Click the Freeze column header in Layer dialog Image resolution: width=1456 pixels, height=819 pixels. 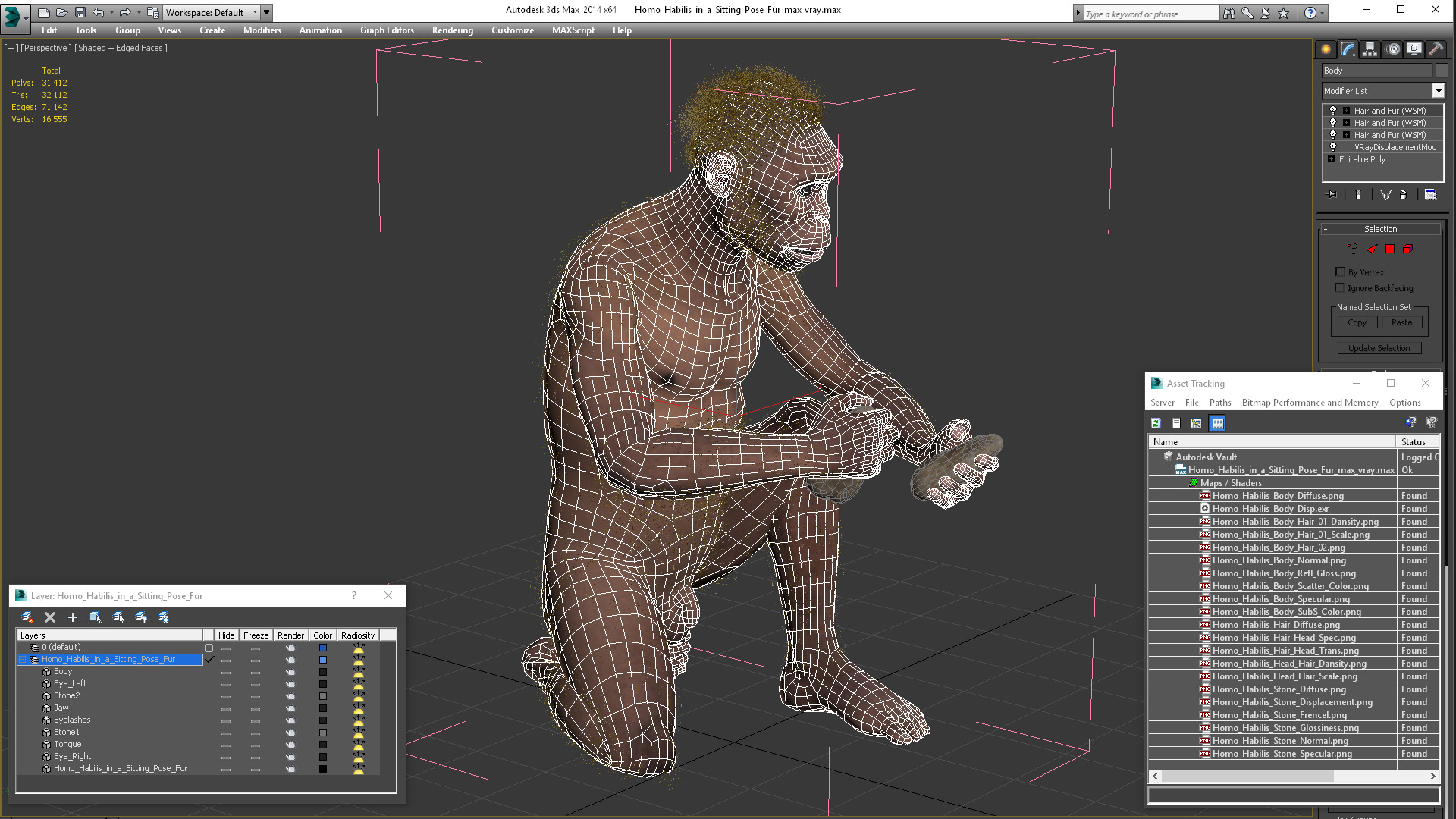pyautogui.click(x=256, y=635)
